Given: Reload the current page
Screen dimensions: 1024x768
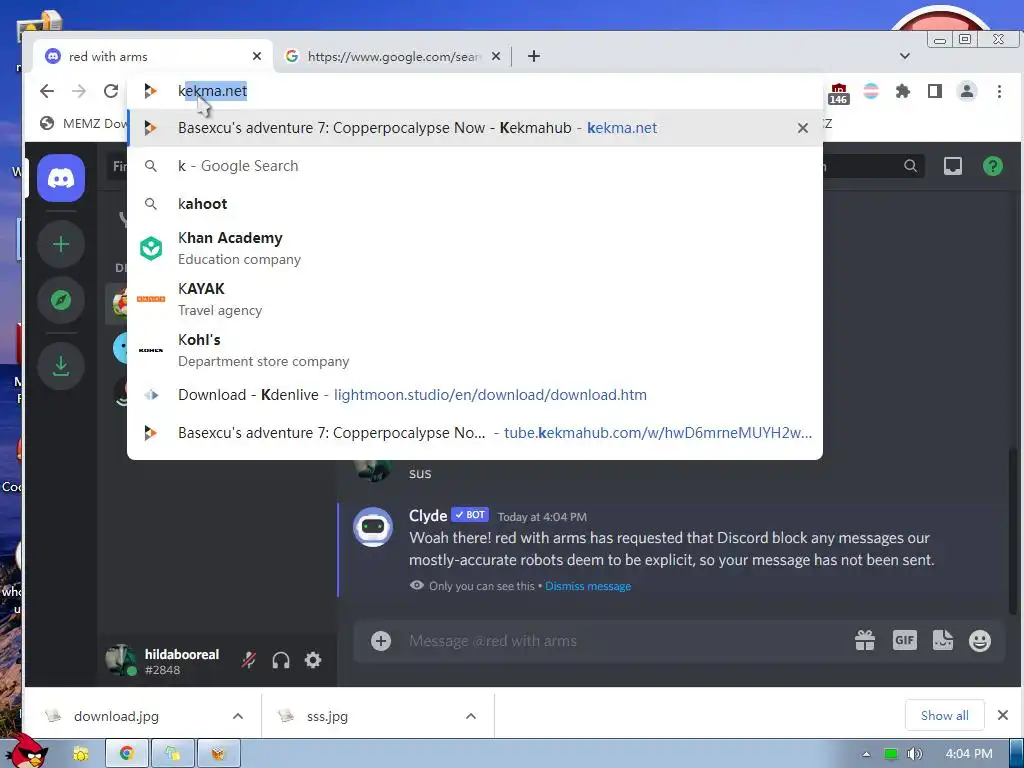Looking at the screenshot, I should [111, 91].
